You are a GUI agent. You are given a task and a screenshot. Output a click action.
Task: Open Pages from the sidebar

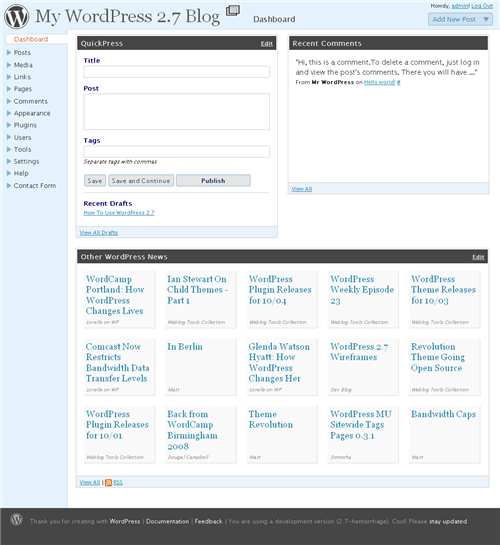(x=23, y=89)
